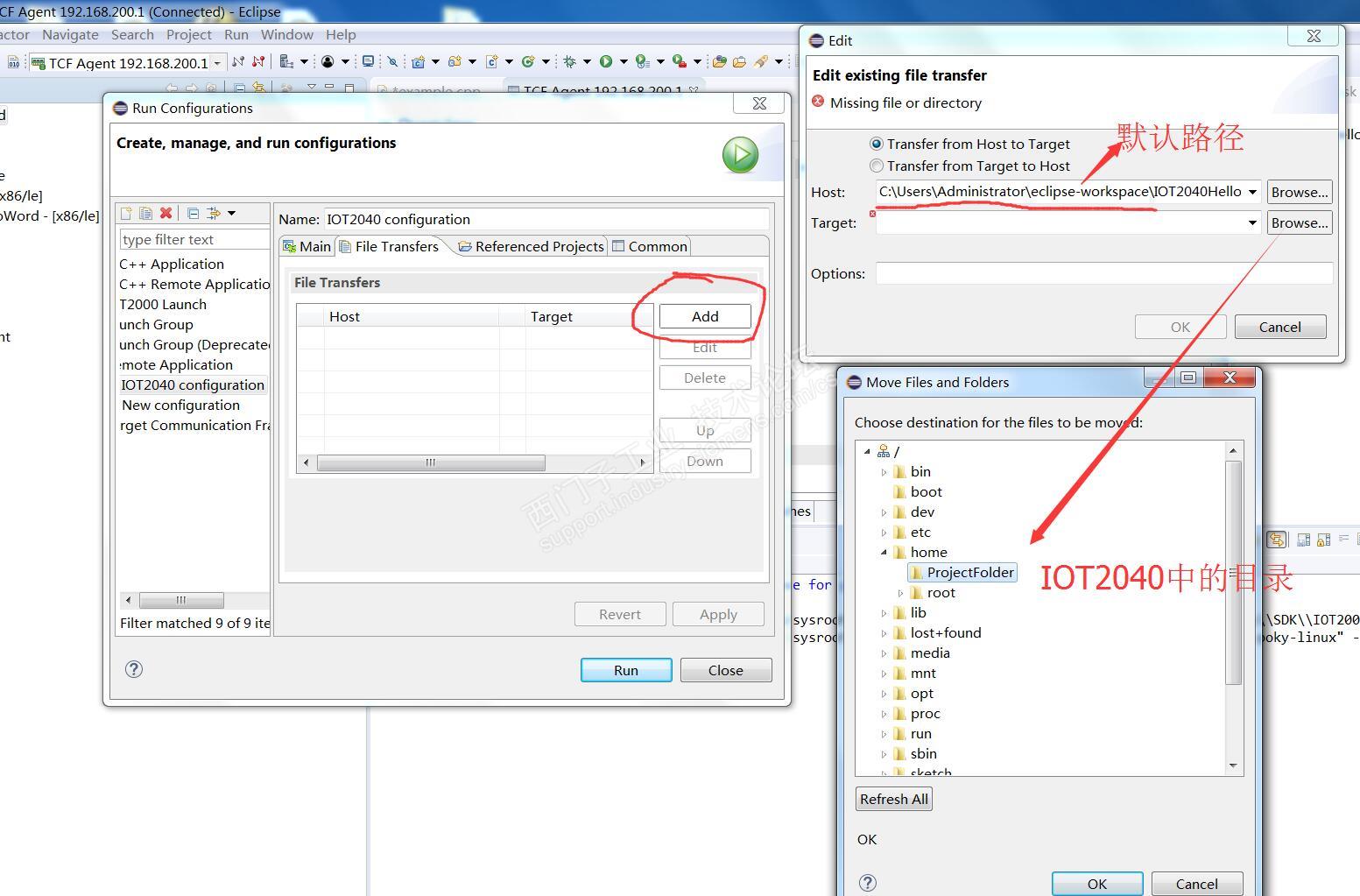1360x896 pixels.
Task: Click Cancel in the Edit dialog
Action: (x=1280, y=327)
